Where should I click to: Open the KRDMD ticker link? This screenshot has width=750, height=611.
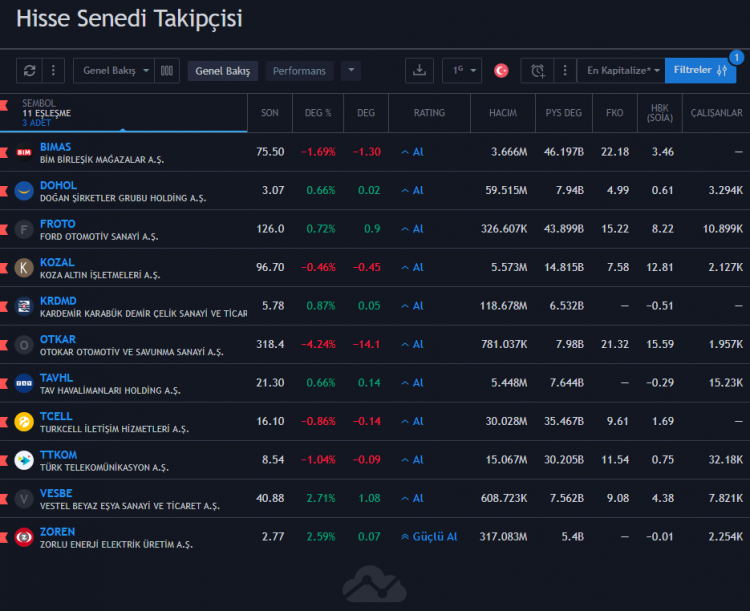58,301
